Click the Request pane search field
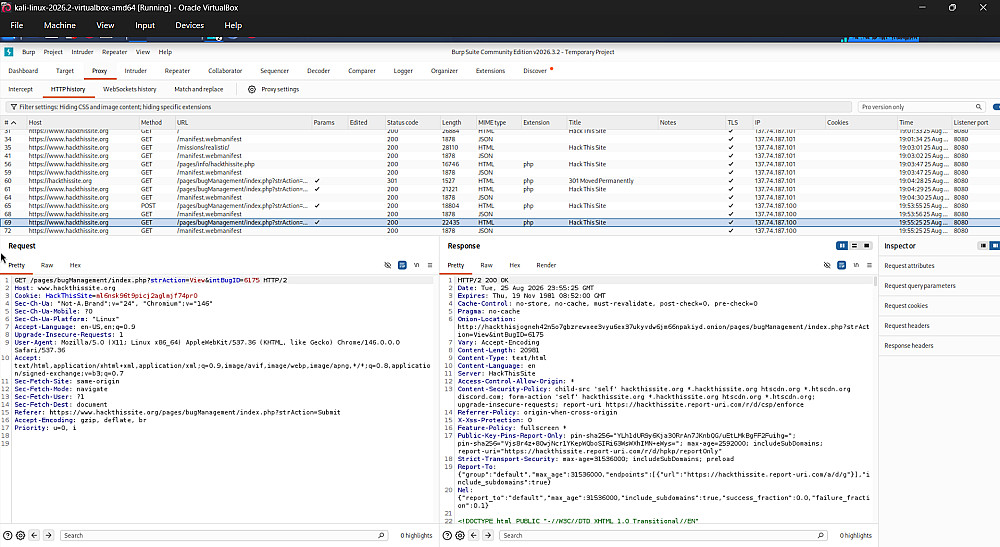 224,536
